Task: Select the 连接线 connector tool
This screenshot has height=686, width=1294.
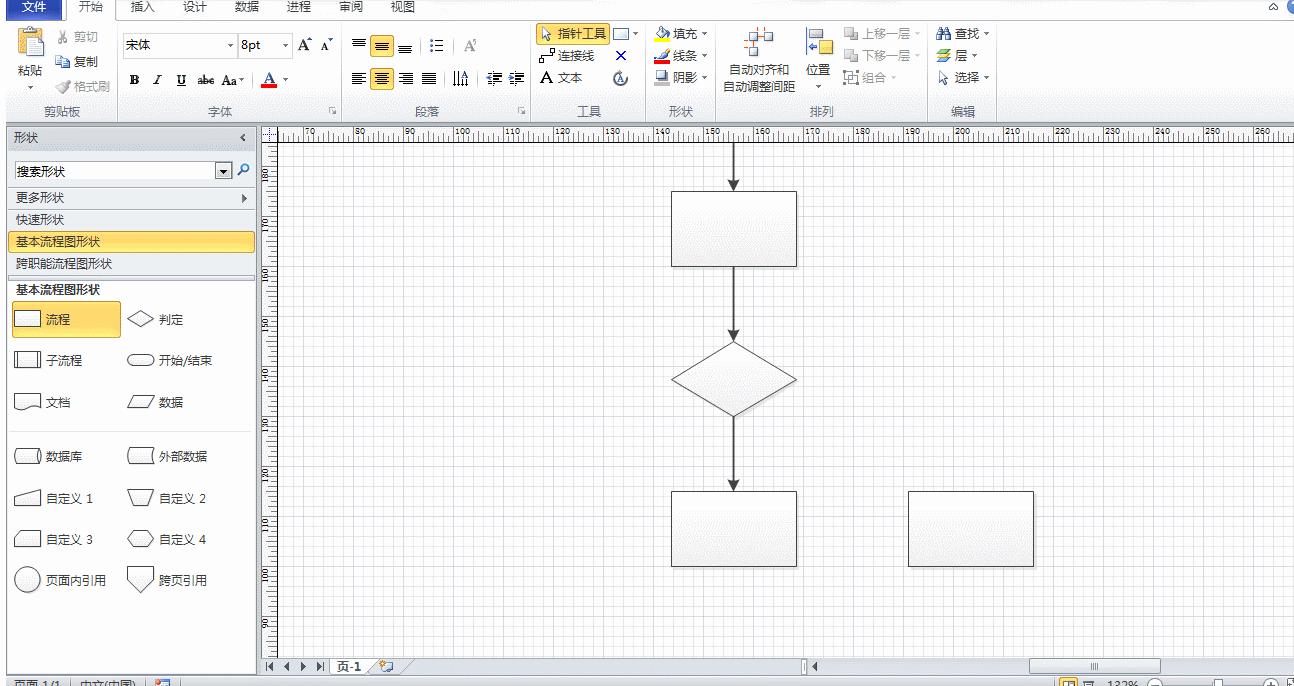Action: pyautogui.click(x=567, y=56)
